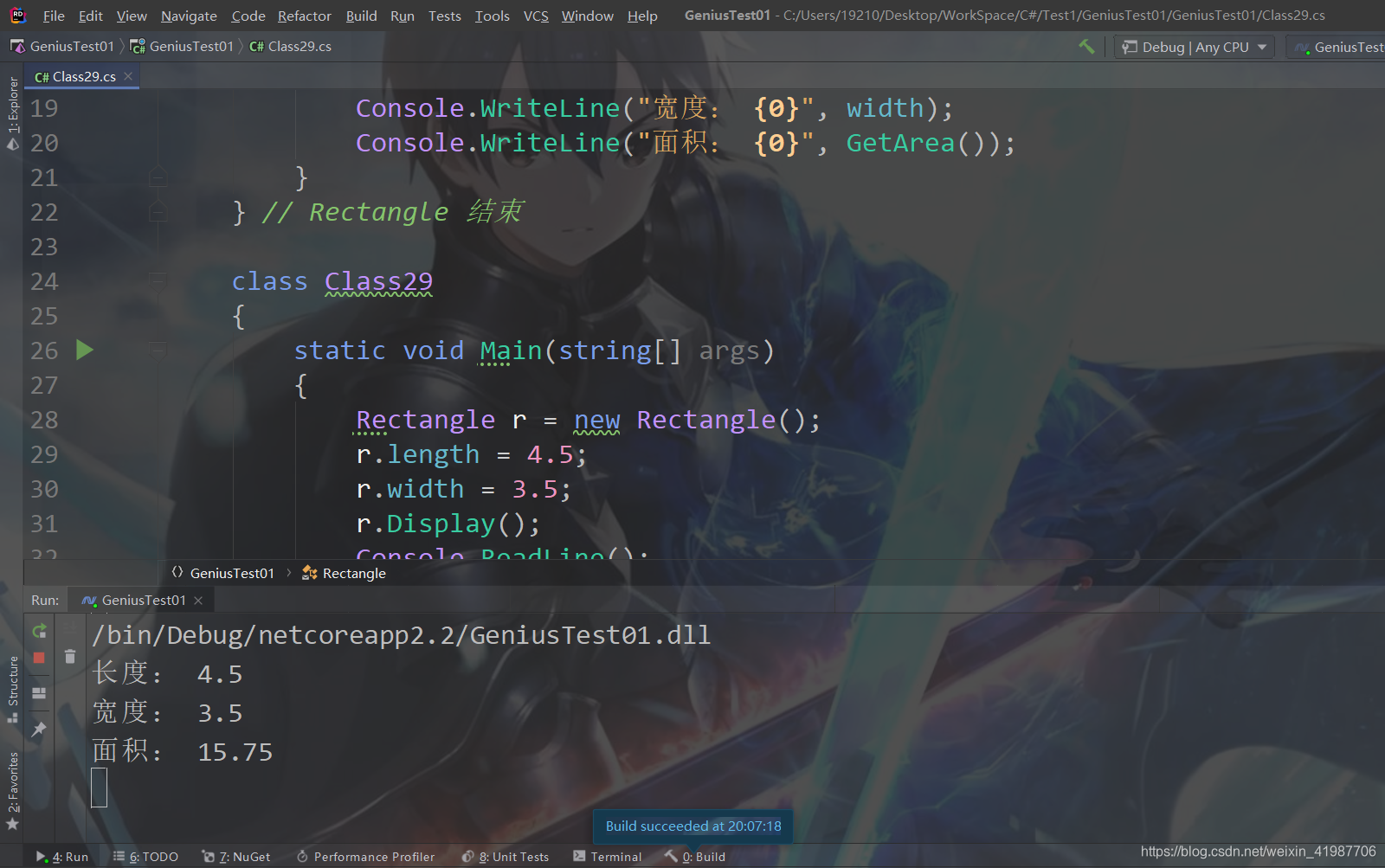Open the Build menu

tap(361, 16)
